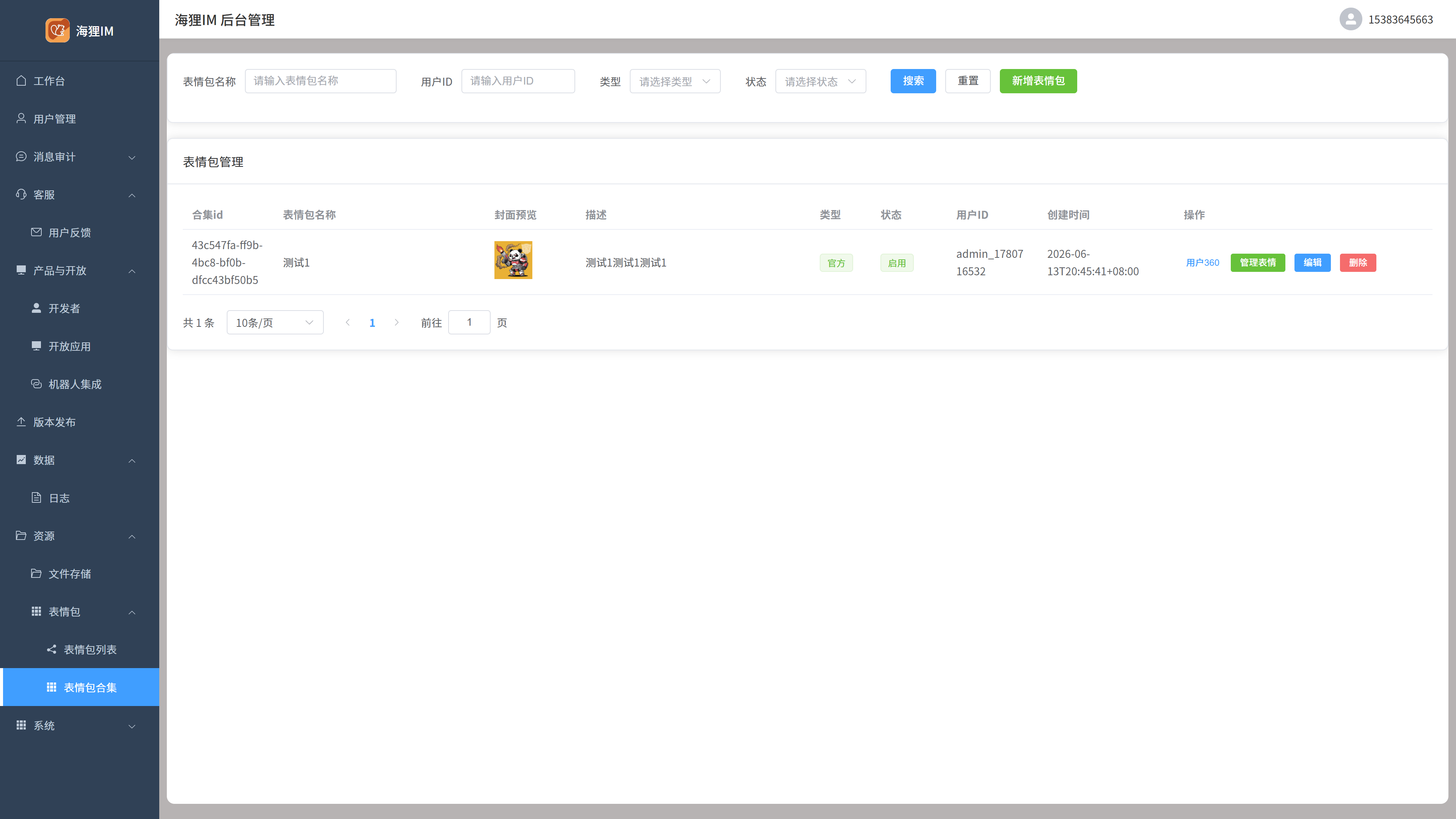Click the 版本发布 upload icon
Image resolution: width=1456 pixels, height=819 pixels.
coord(21,422)
